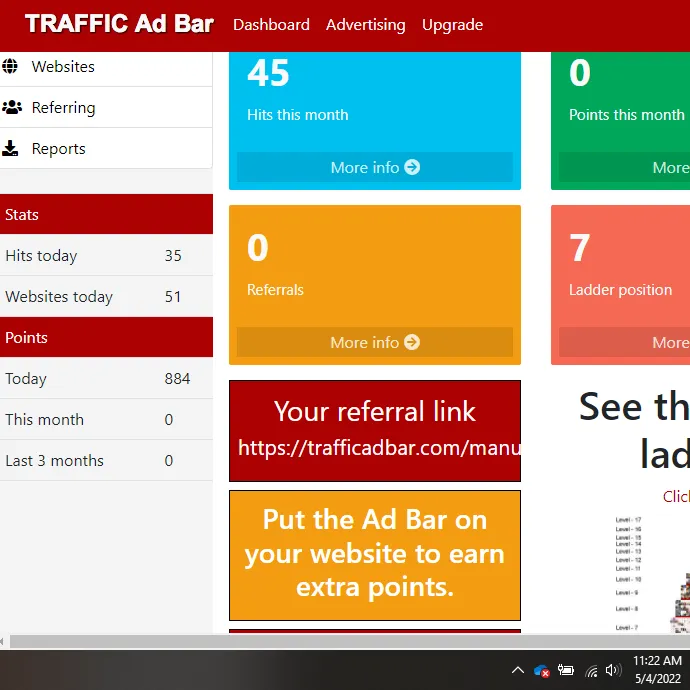This screenshot has width=690, height=690.
Task: Click the OneDrive sync error tray icon
Action: pyautogui.click(x=541, y=671)
